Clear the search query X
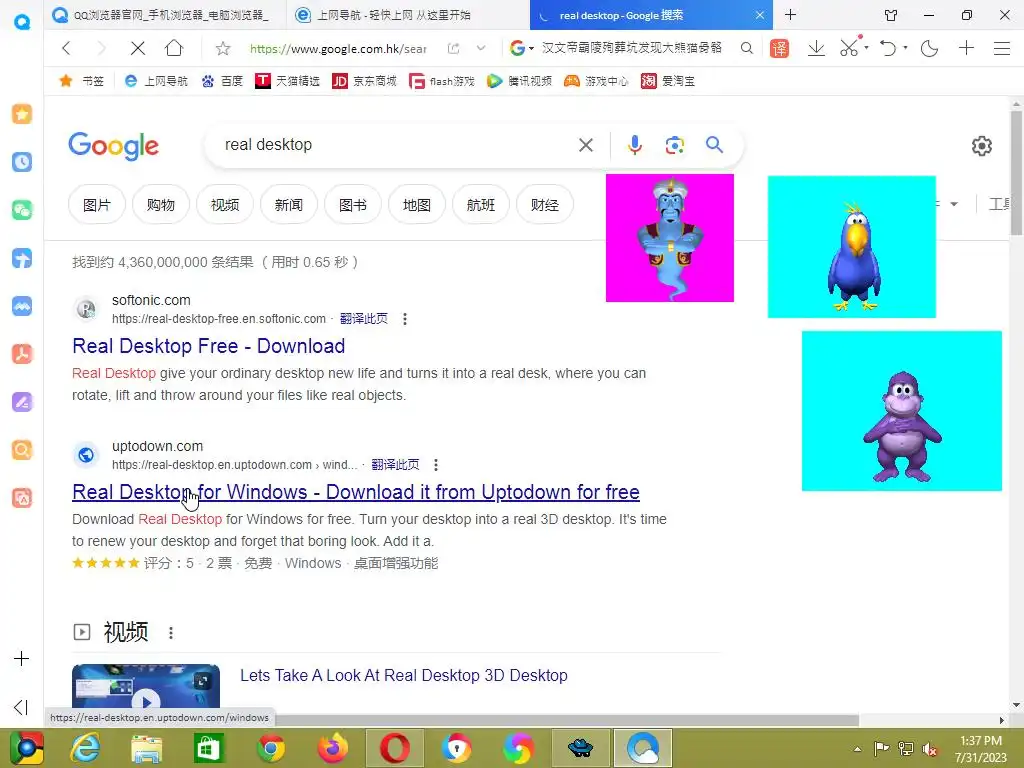The height and width of the screenshot is (768, 1024). click(x=586, y=145)
